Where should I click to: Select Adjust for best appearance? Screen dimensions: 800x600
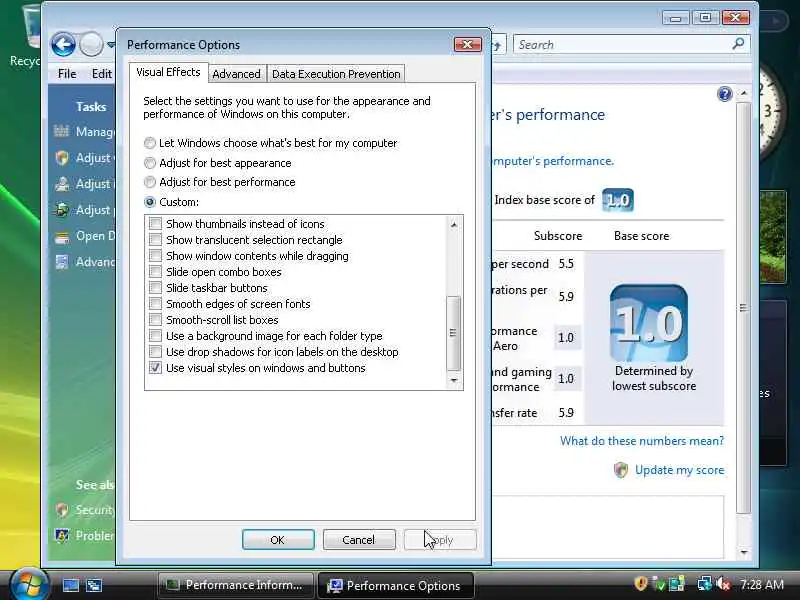point(149,163)
